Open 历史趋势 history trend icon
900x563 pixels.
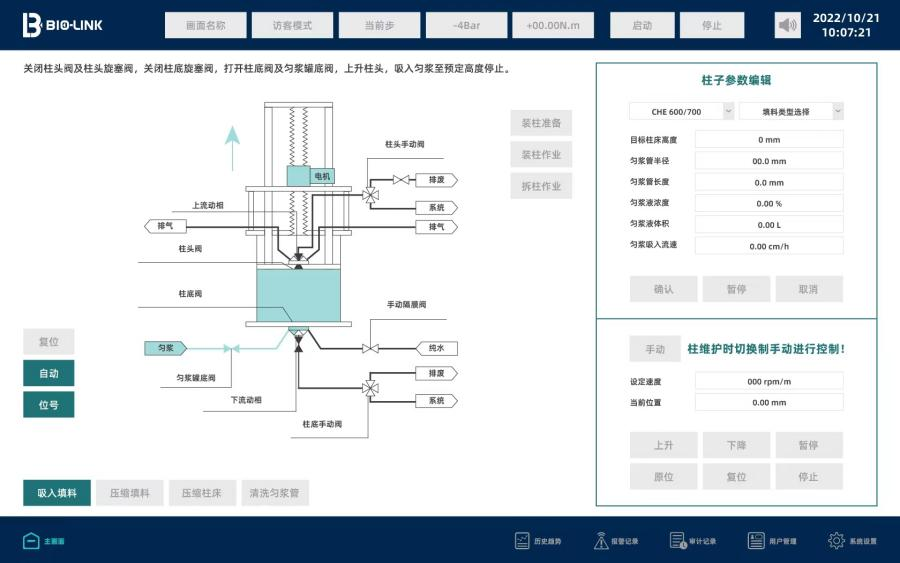523,541
